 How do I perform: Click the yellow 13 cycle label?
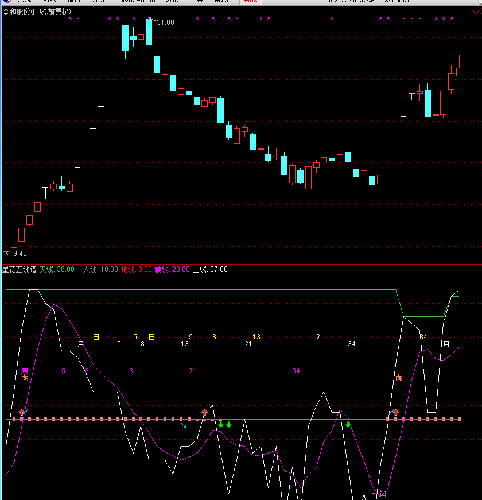click(x=256, y=337)
